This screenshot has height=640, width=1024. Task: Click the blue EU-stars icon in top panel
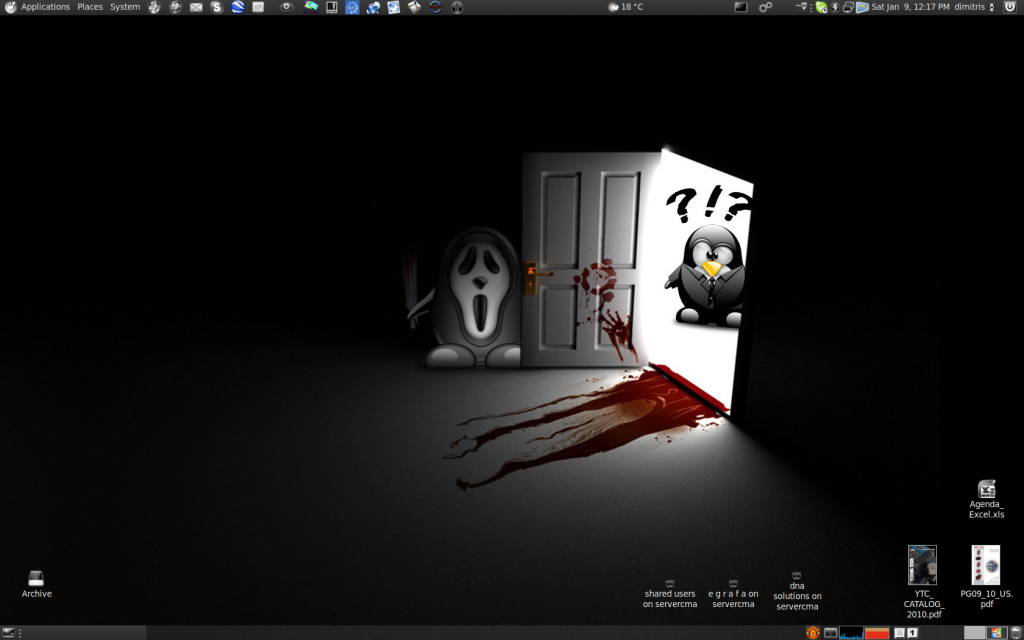352,7
